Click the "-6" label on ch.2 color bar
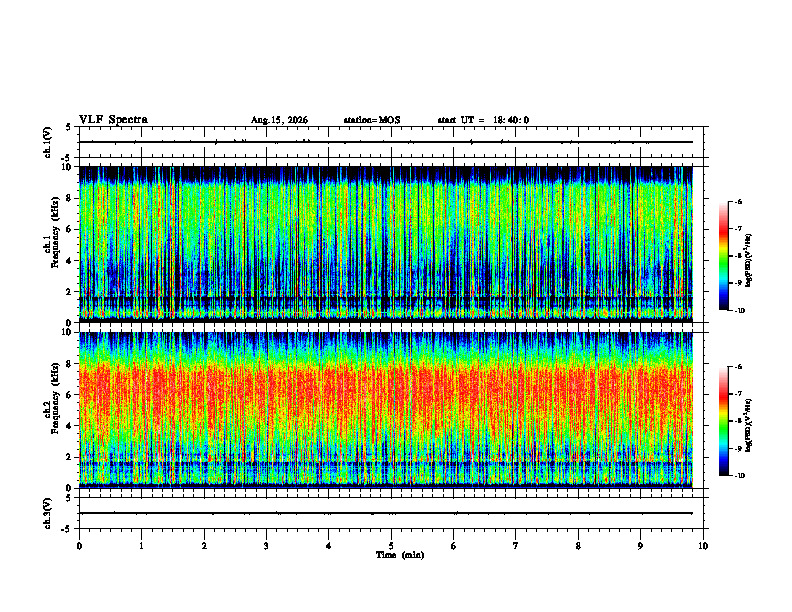The image size is (792, 612). click(739, 367)
